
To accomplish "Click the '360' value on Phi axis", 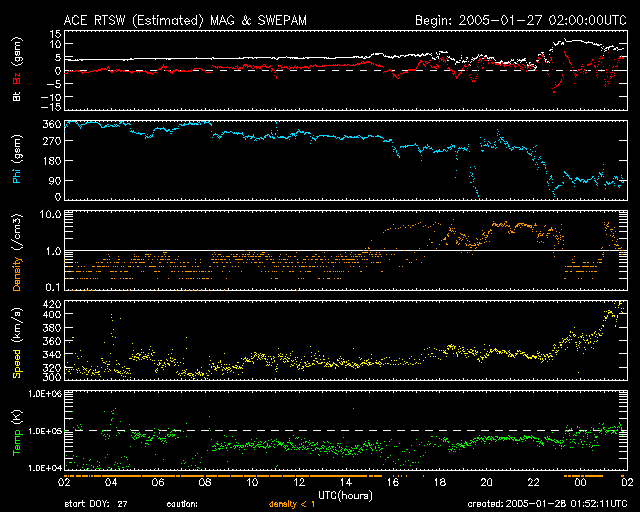I will (x=52, y=124).
